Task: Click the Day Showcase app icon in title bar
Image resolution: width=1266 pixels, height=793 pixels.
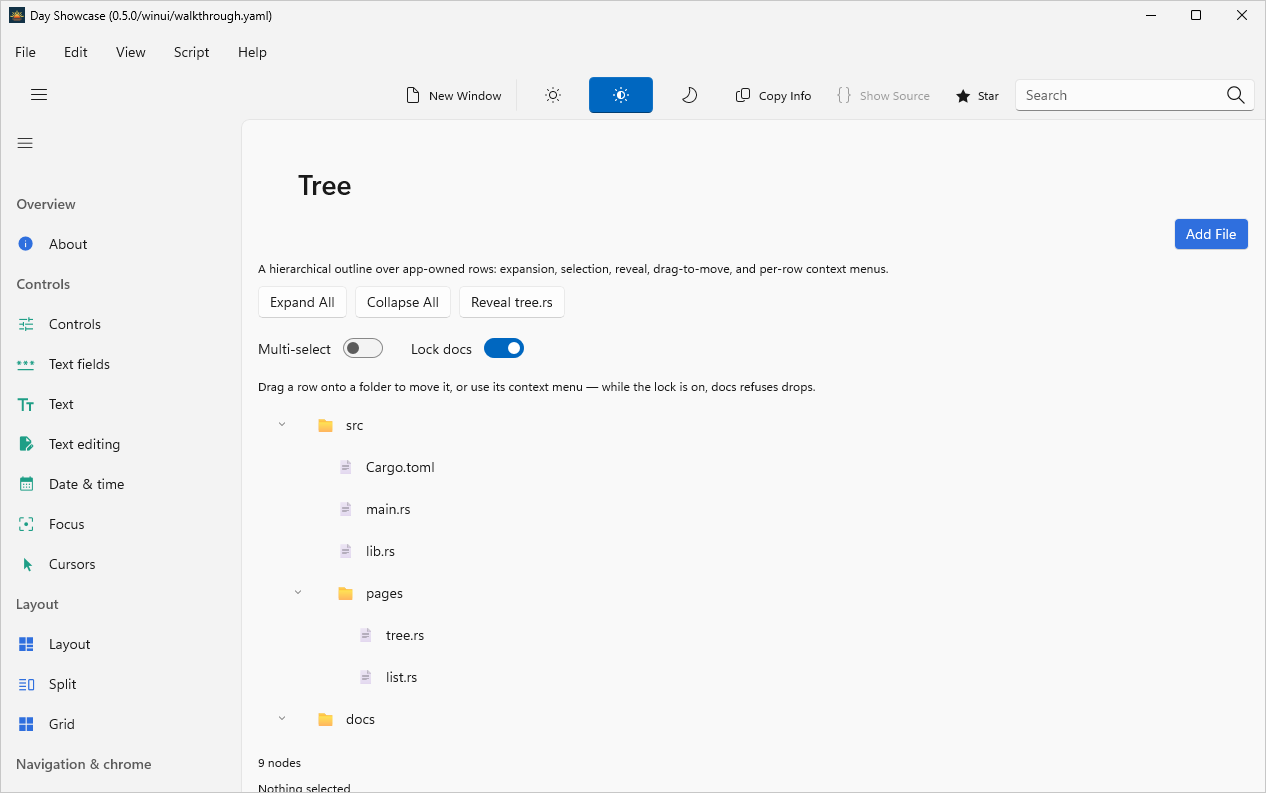Action: click(x=16, y=15)
